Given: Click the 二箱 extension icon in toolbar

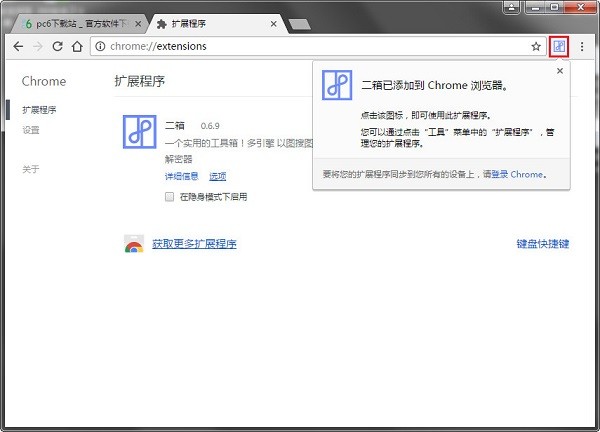Looking at the screenshot, I should [x=560, y=46].
